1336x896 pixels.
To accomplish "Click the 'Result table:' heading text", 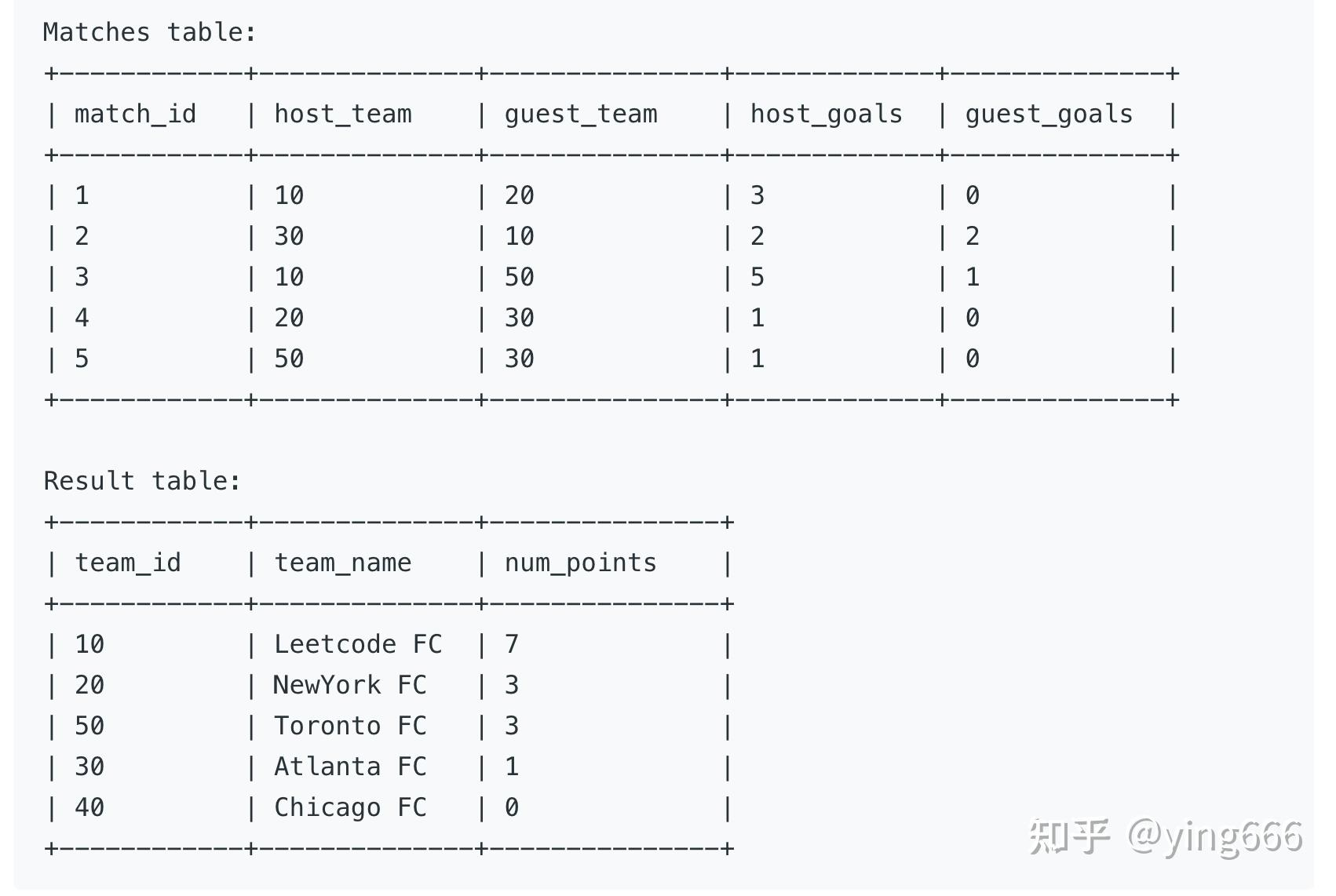I will click(x=142, y=481).
